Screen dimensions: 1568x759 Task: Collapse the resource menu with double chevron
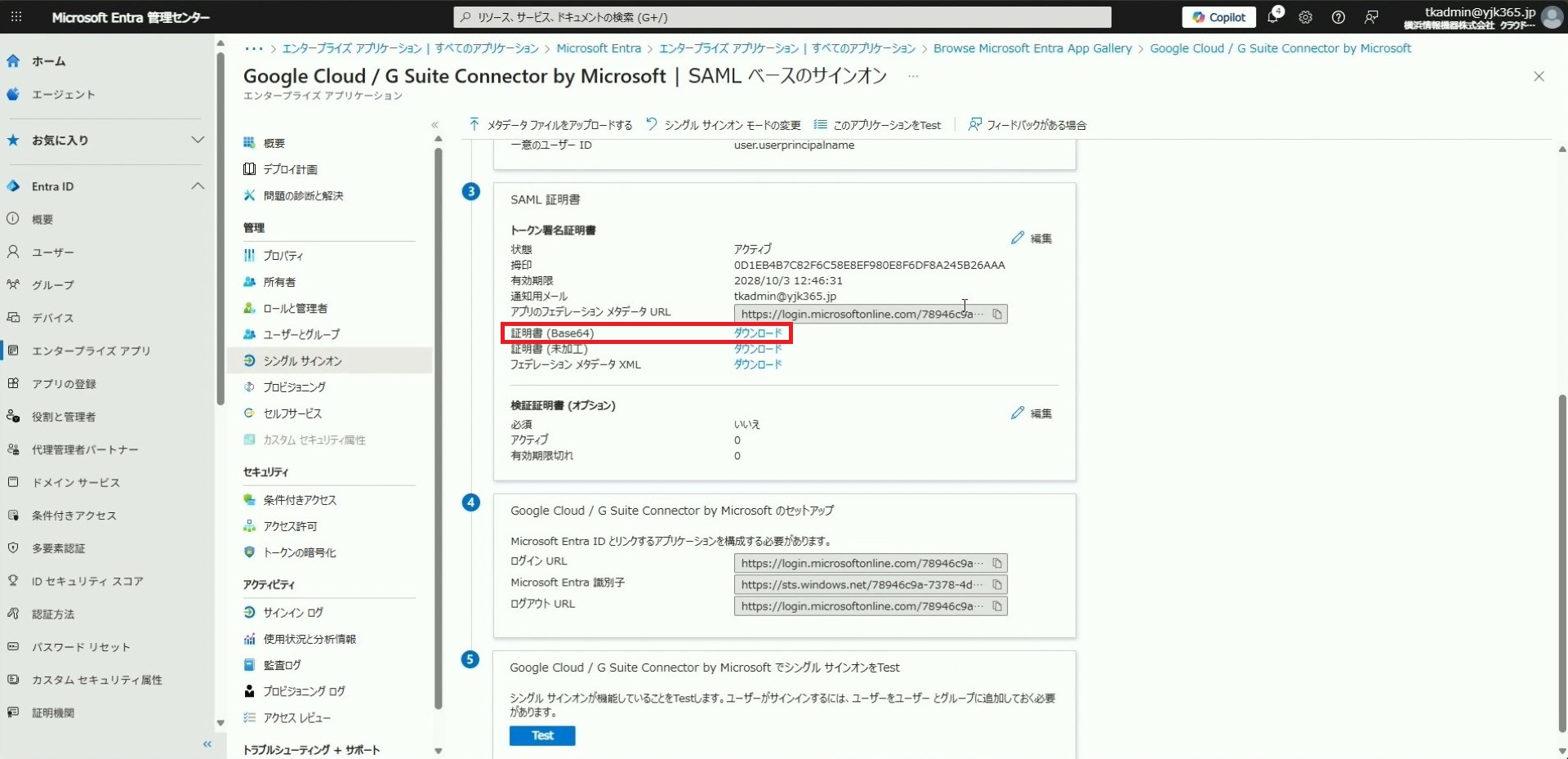coord(434,125)
